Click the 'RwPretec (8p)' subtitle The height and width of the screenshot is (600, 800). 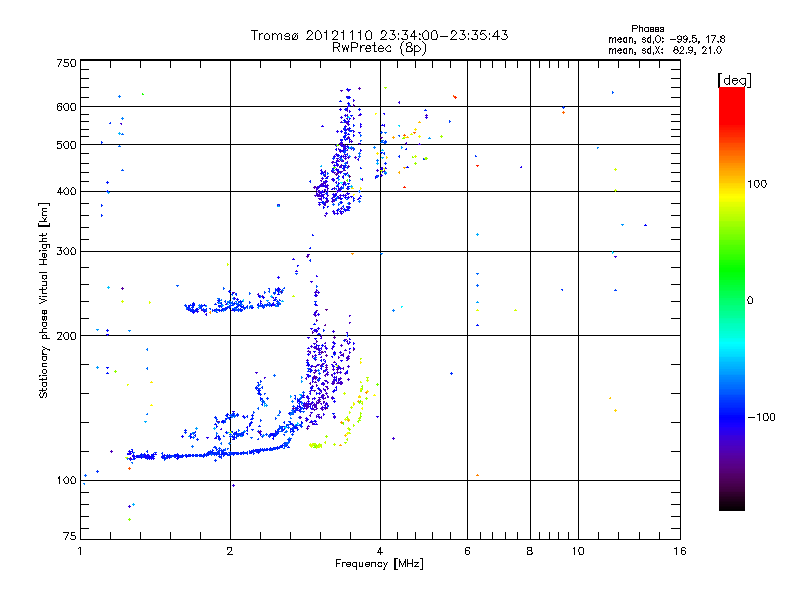pos(379,48)
